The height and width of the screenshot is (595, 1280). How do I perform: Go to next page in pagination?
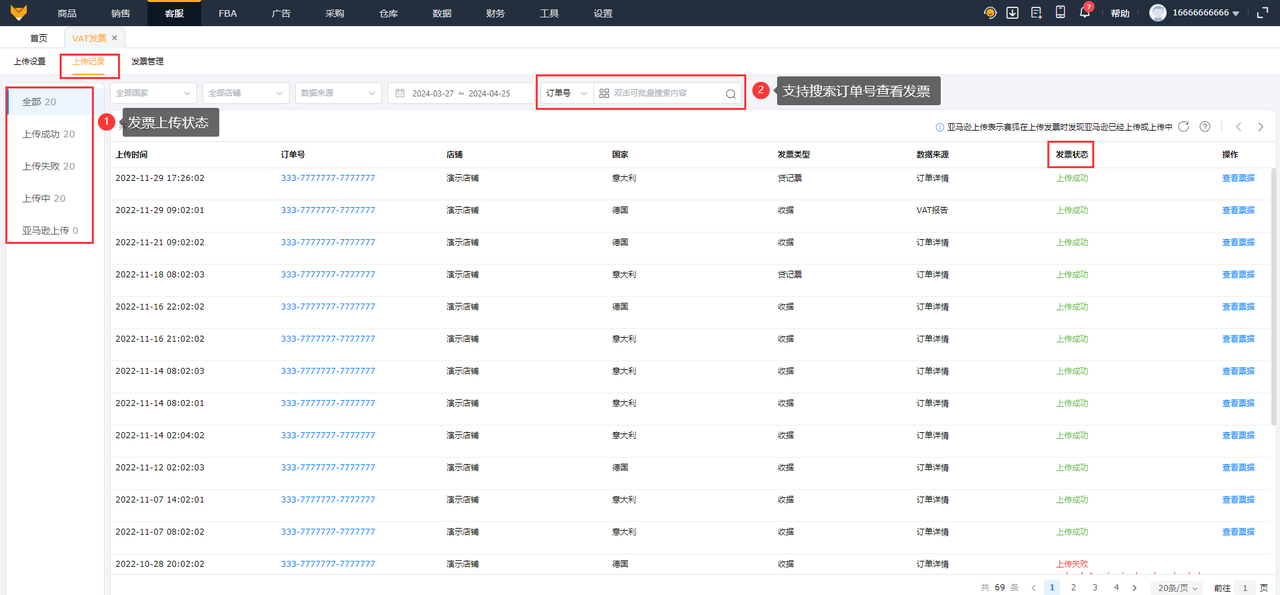pyautogui.click(x=1136, y=588)
